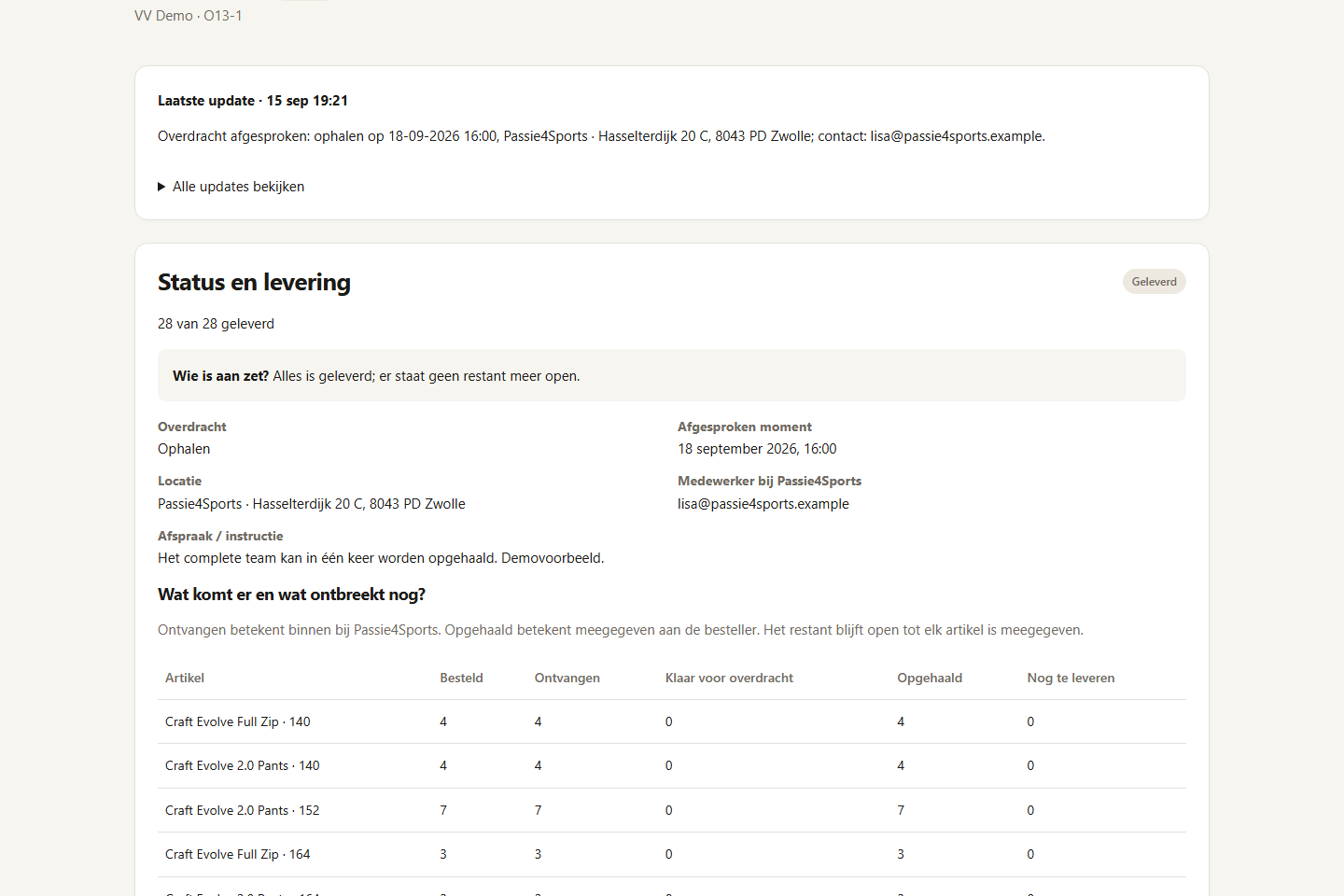
Task: Click Ontvangen value in 2.0 Pants · 140 row
Action: (x=539, y=765)
